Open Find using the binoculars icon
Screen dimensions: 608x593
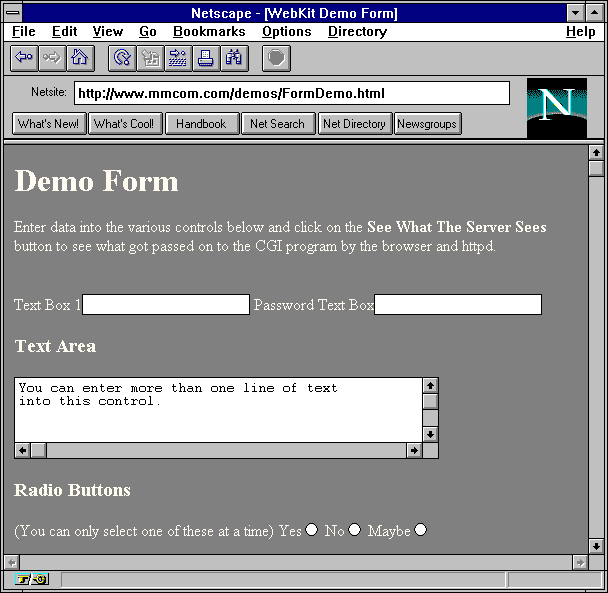[234, 58]
